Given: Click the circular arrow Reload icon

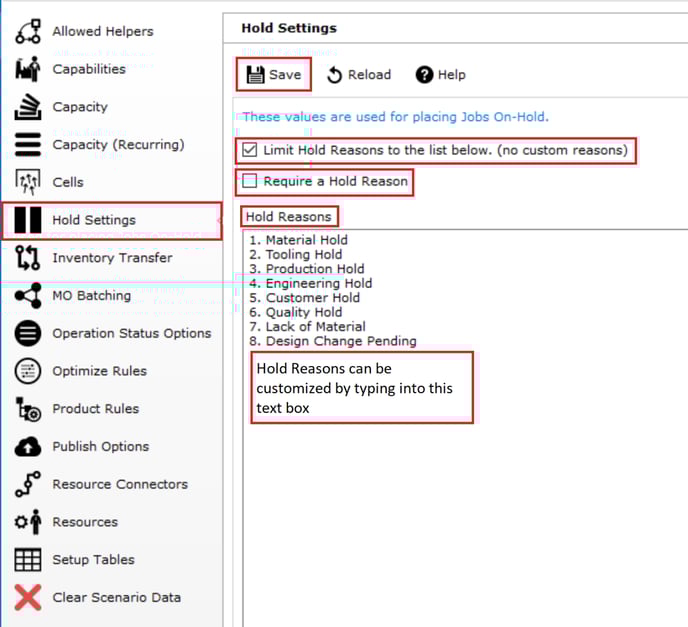Looking at the screenshot, I should pos(334,75).
